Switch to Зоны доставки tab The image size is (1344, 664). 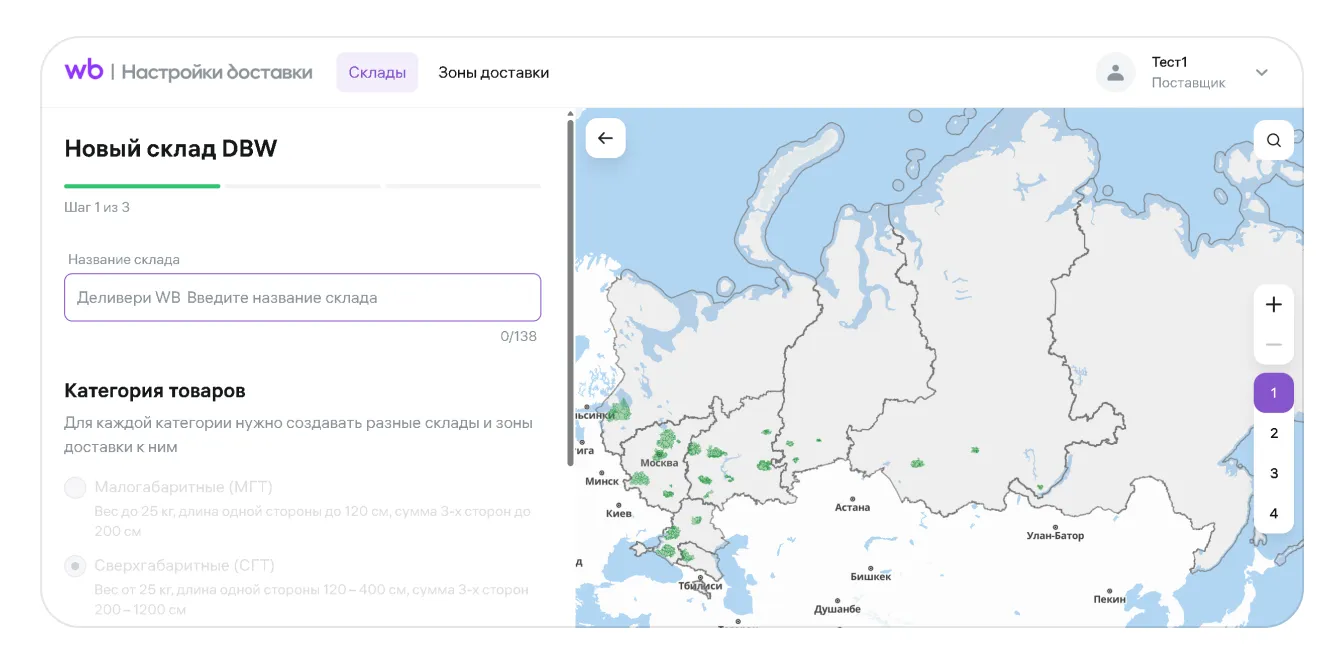[494, 72]
